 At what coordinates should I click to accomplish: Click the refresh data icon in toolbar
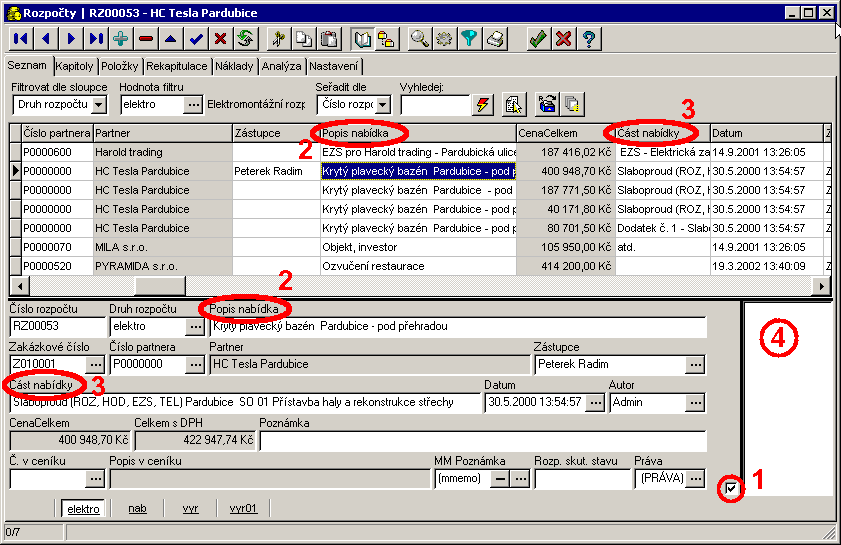coord(245,39)
